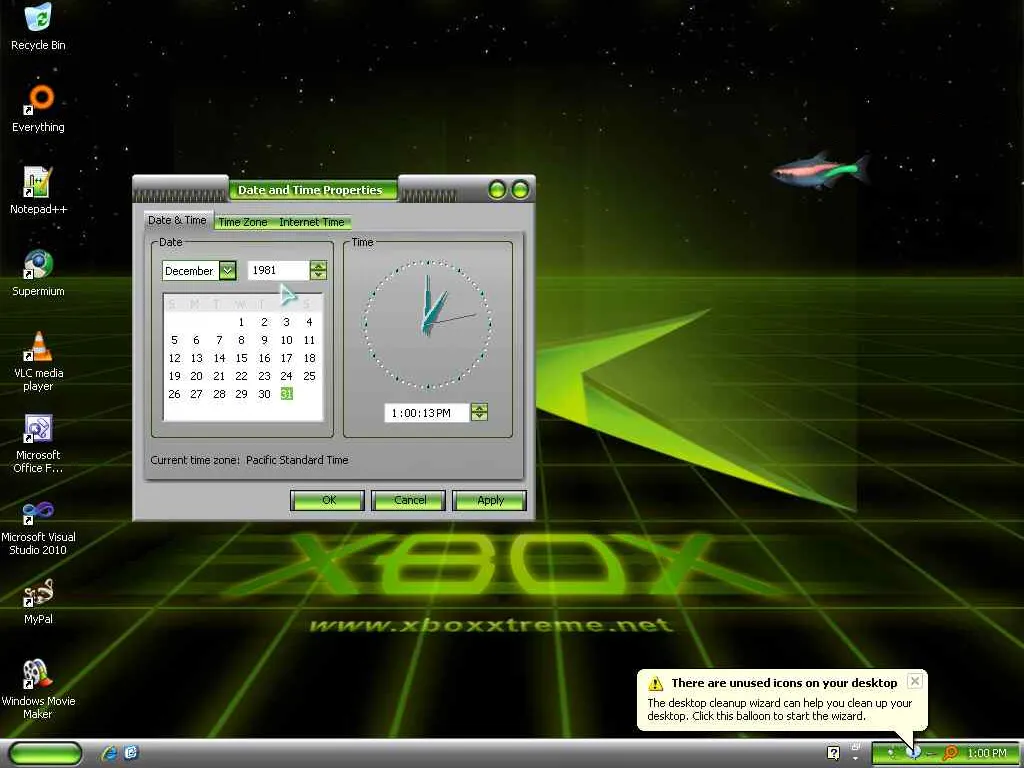Select day 25 in the calendar
Viewport: 1024px width, 768px height.
pyautogui.click(x=309, y=376)
